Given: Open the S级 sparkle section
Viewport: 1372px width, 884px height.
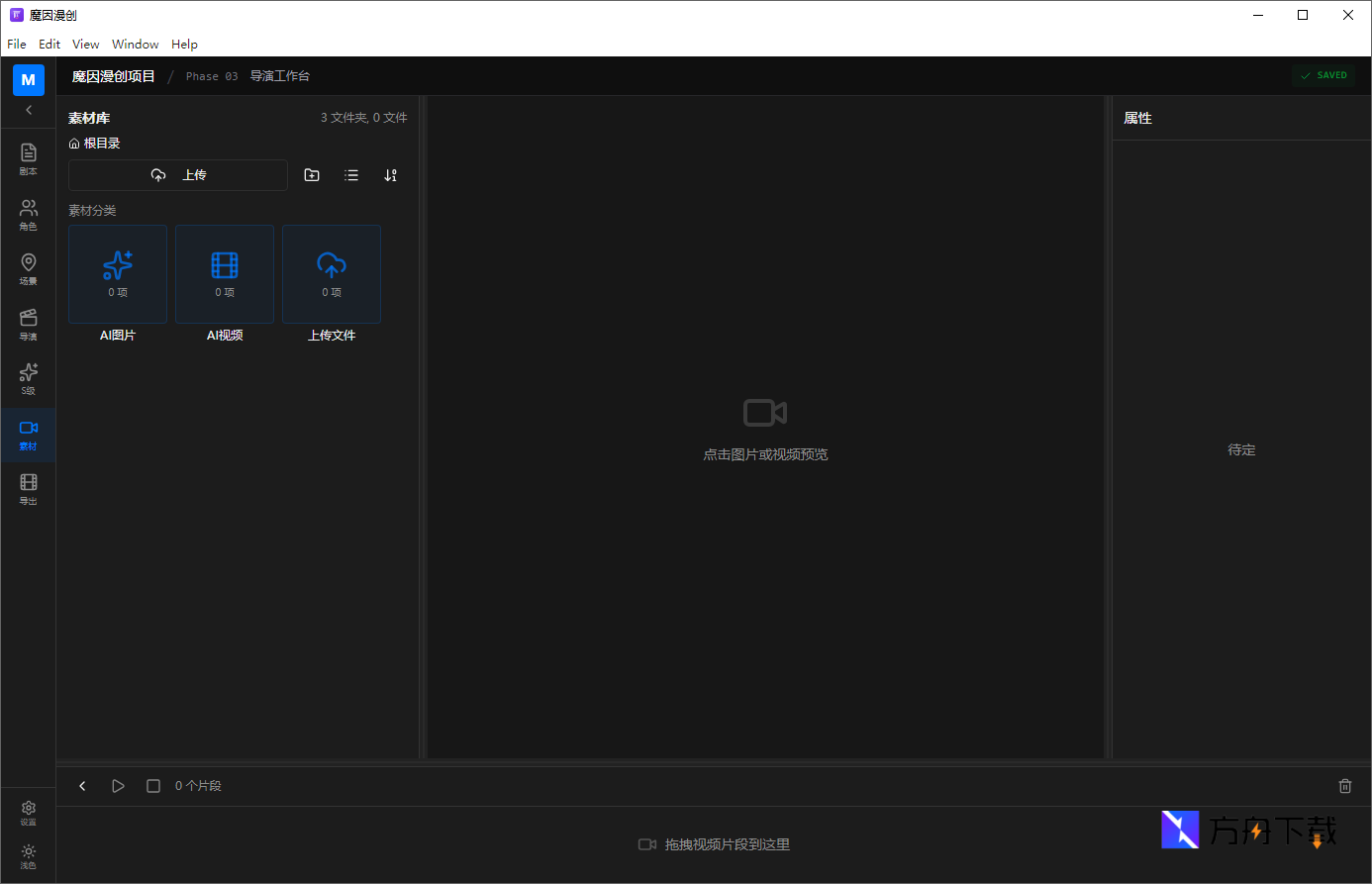Looking at the screenshot, I should (28, 378).
